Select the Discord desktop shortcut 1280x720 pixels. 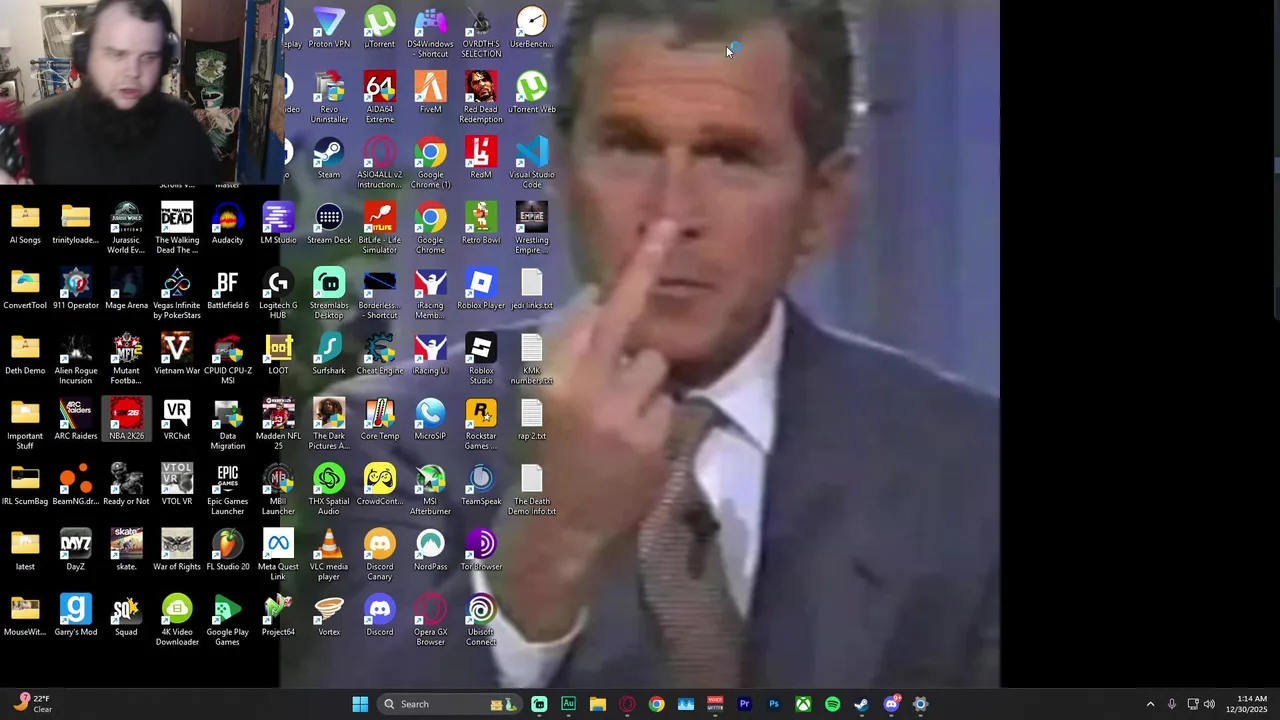click(x=380, y=615)
